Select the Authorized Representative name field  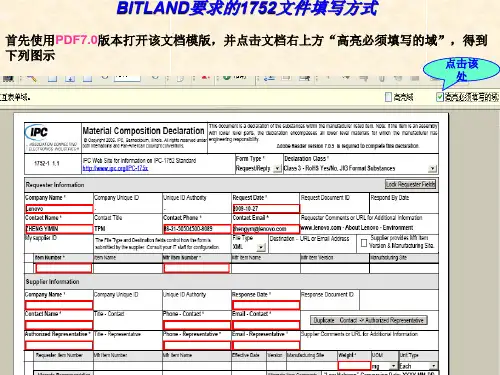point(59,345)
